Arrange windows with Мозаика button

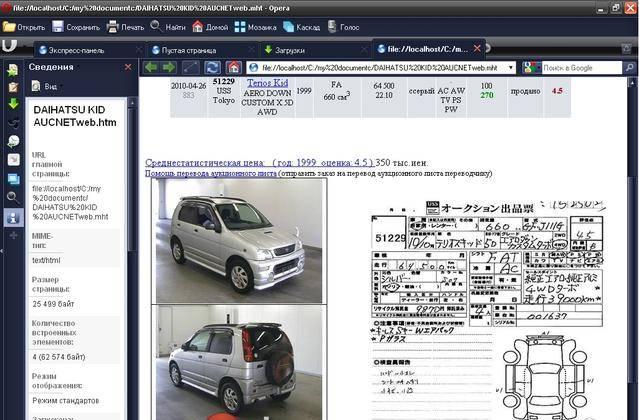pos(256,27)
